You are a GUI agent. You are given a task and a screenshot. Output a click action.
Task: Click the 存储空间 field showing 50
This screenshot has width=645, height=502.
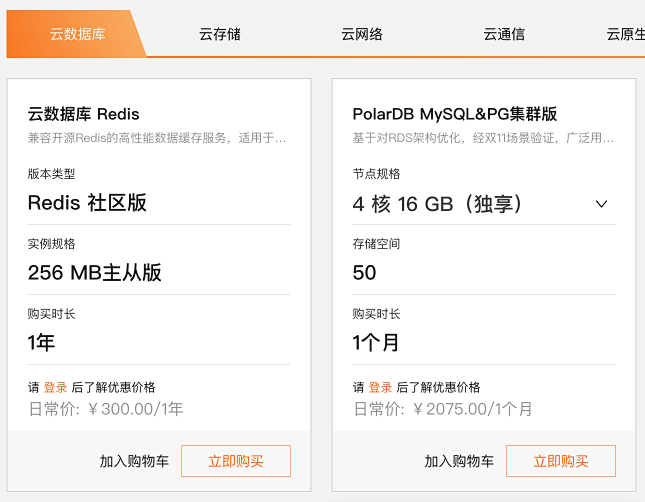tap(365, 273)
